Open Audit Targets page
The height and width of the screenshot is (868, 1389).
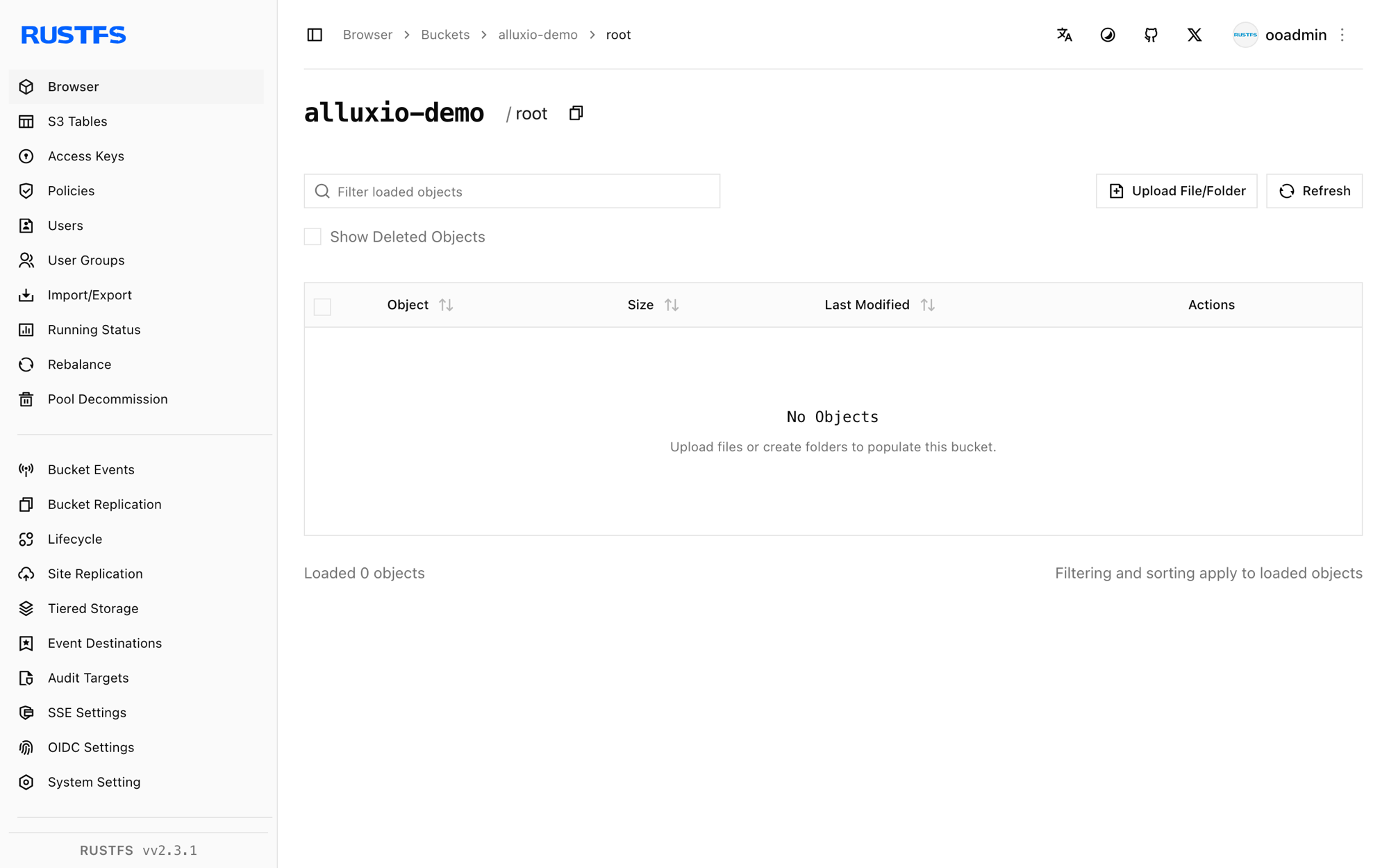click(x=136, y=678)
